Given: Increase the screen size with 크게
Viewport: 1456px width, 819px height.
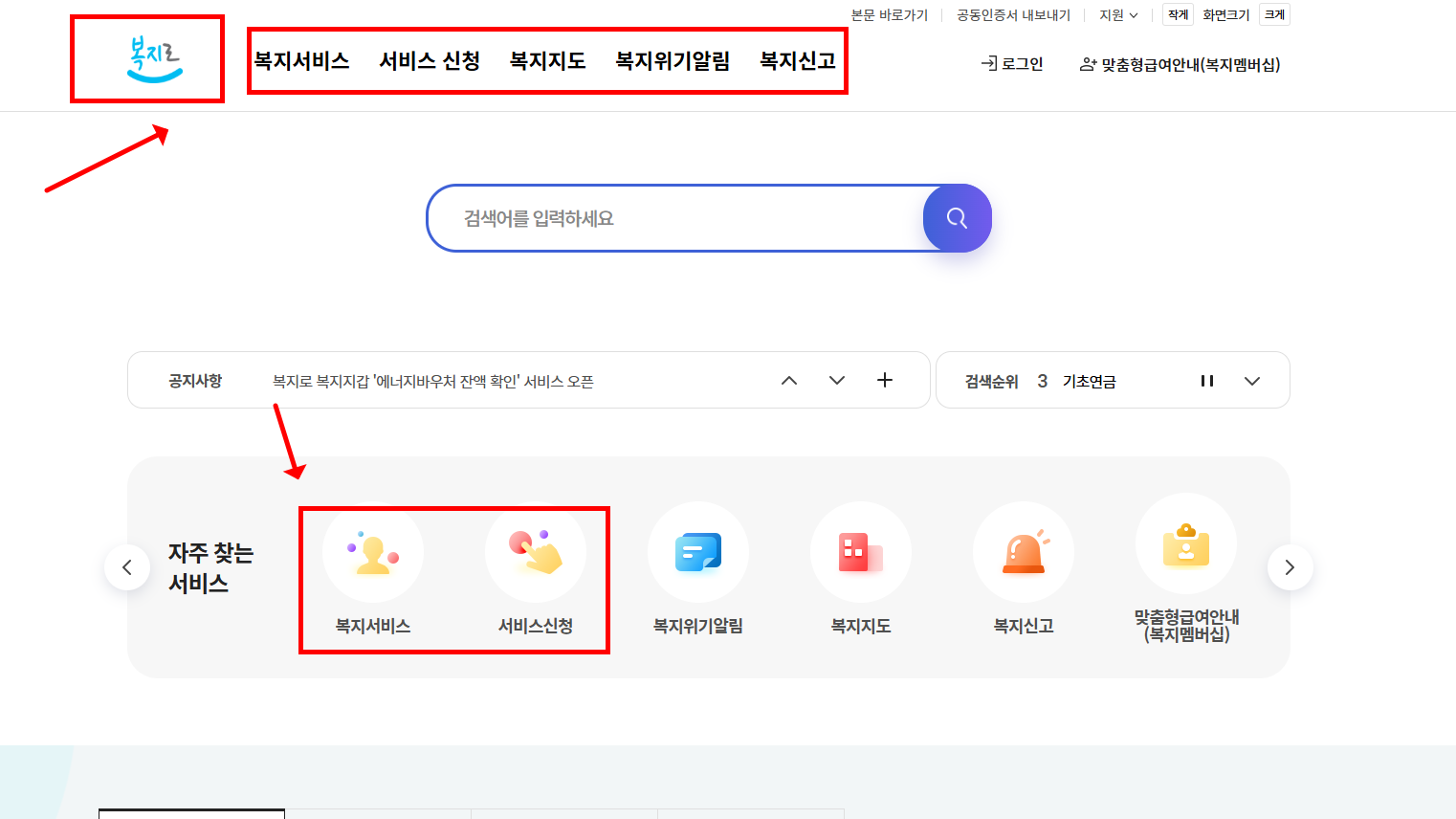Looking at the screenshot, I should click(x=1274, y=14).
